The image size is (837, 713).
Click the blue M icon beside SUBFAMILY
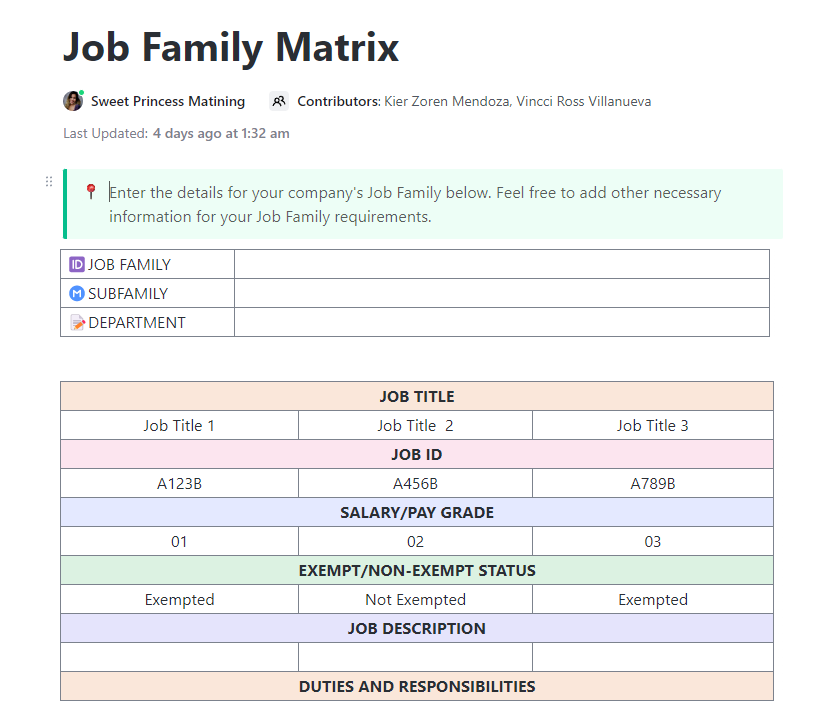[x=77, y=294]
